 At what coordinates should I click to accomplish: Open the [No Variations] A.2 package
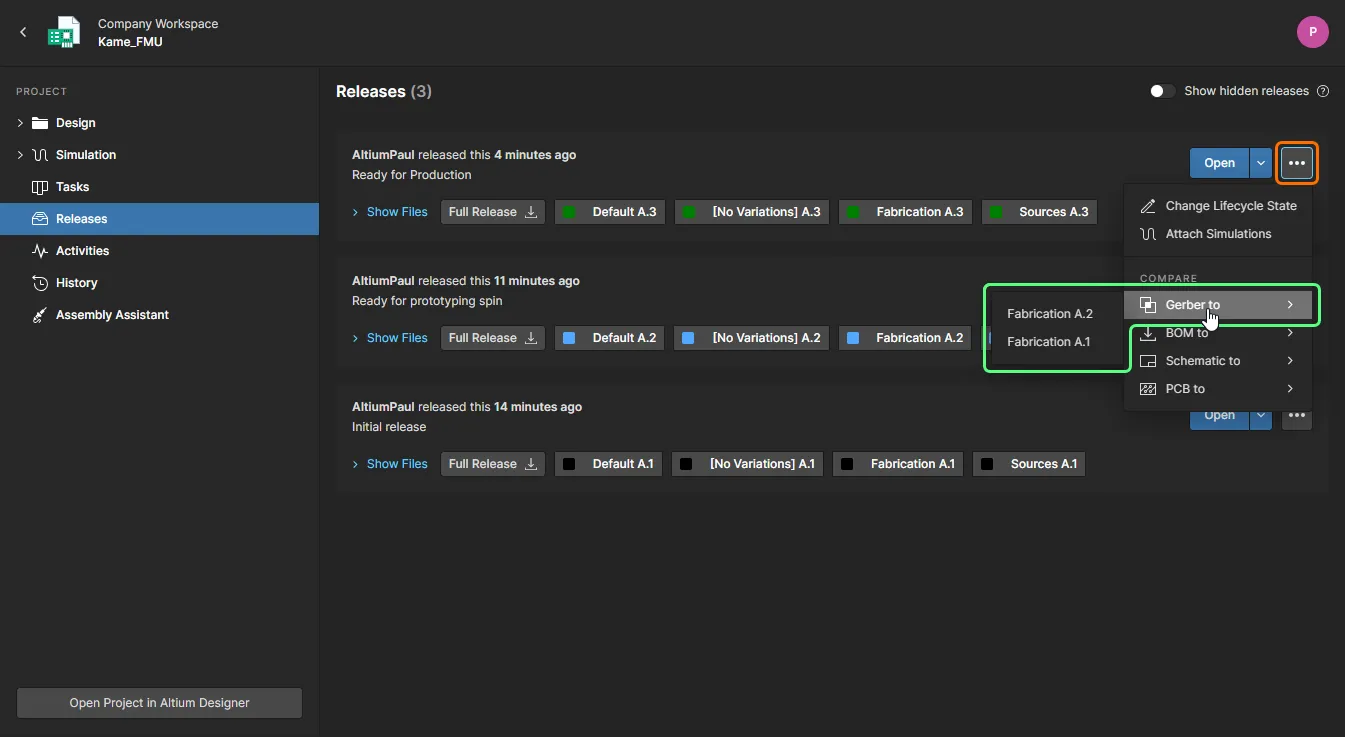tap(752, 338)
